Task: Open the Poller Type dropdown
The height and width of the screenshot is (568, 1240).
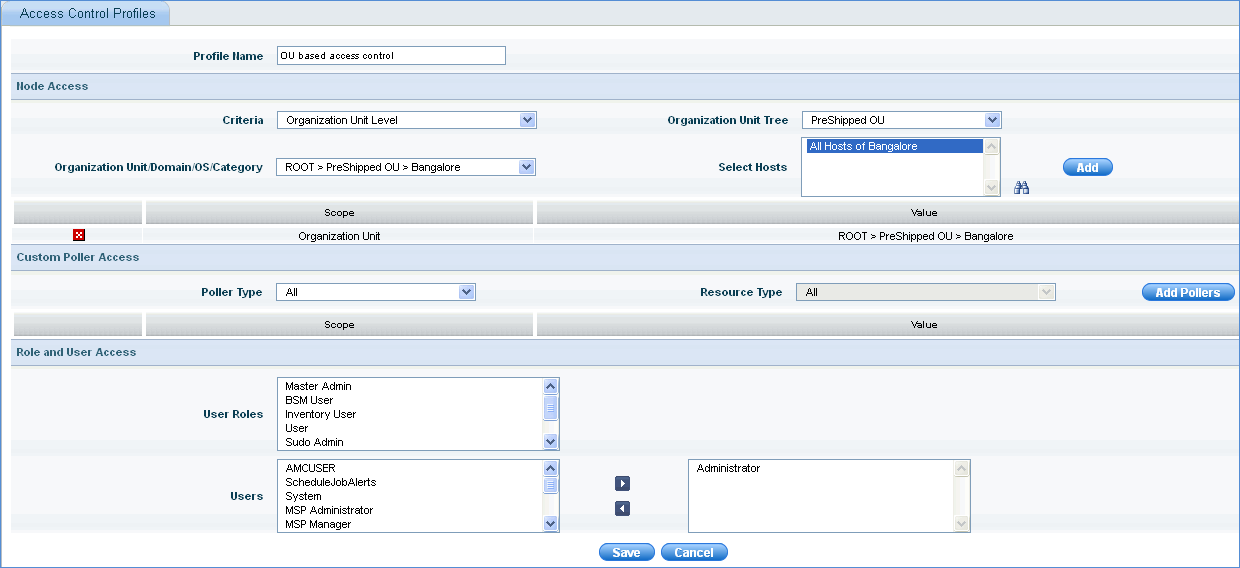Action: (375, 292)
